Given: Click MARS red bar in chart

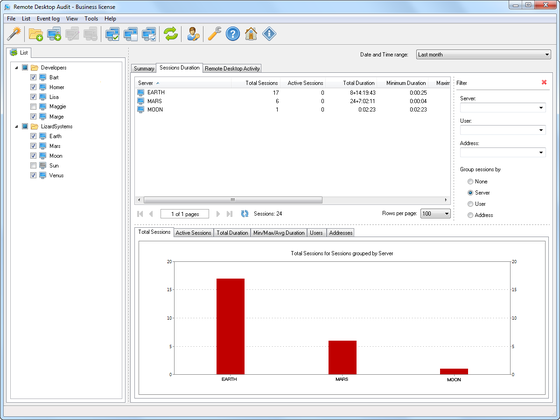Looking at the screenshot, I should click(342, 358).
